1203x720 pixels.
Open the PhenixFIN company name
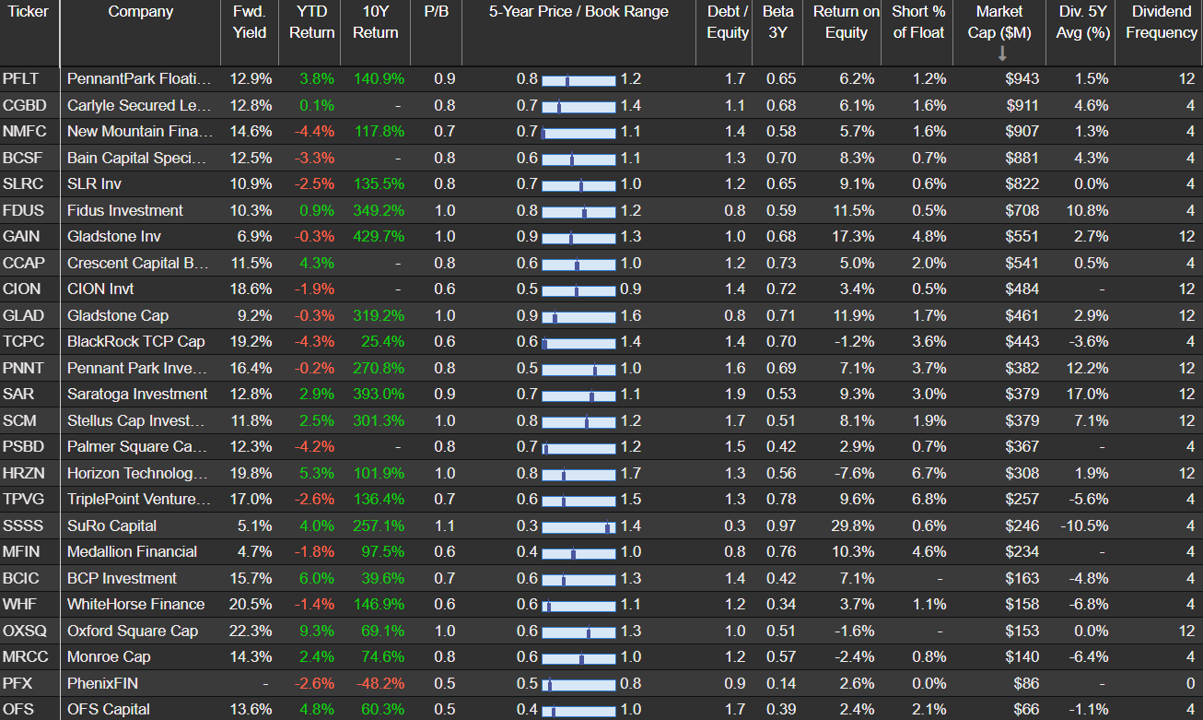pyautogui.click(x=103, y=683)
